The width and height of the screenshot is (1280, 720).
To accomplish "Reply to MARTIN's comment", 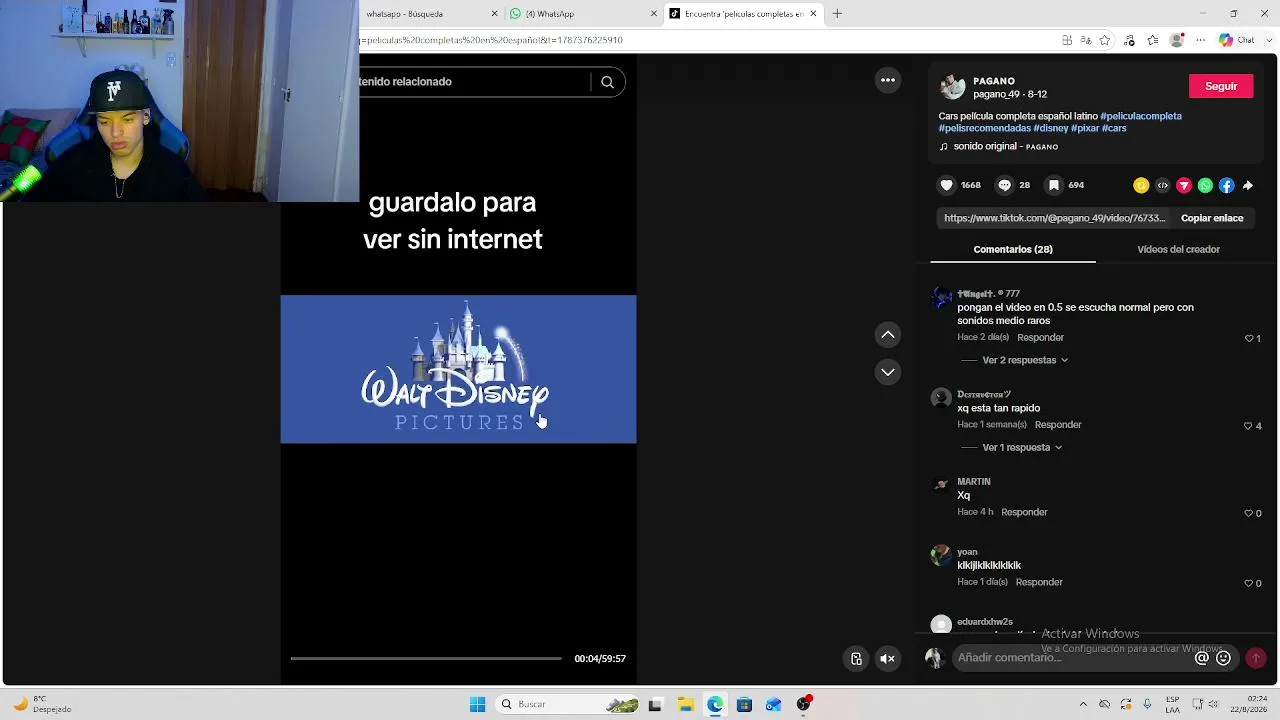I will point(1024,512).
